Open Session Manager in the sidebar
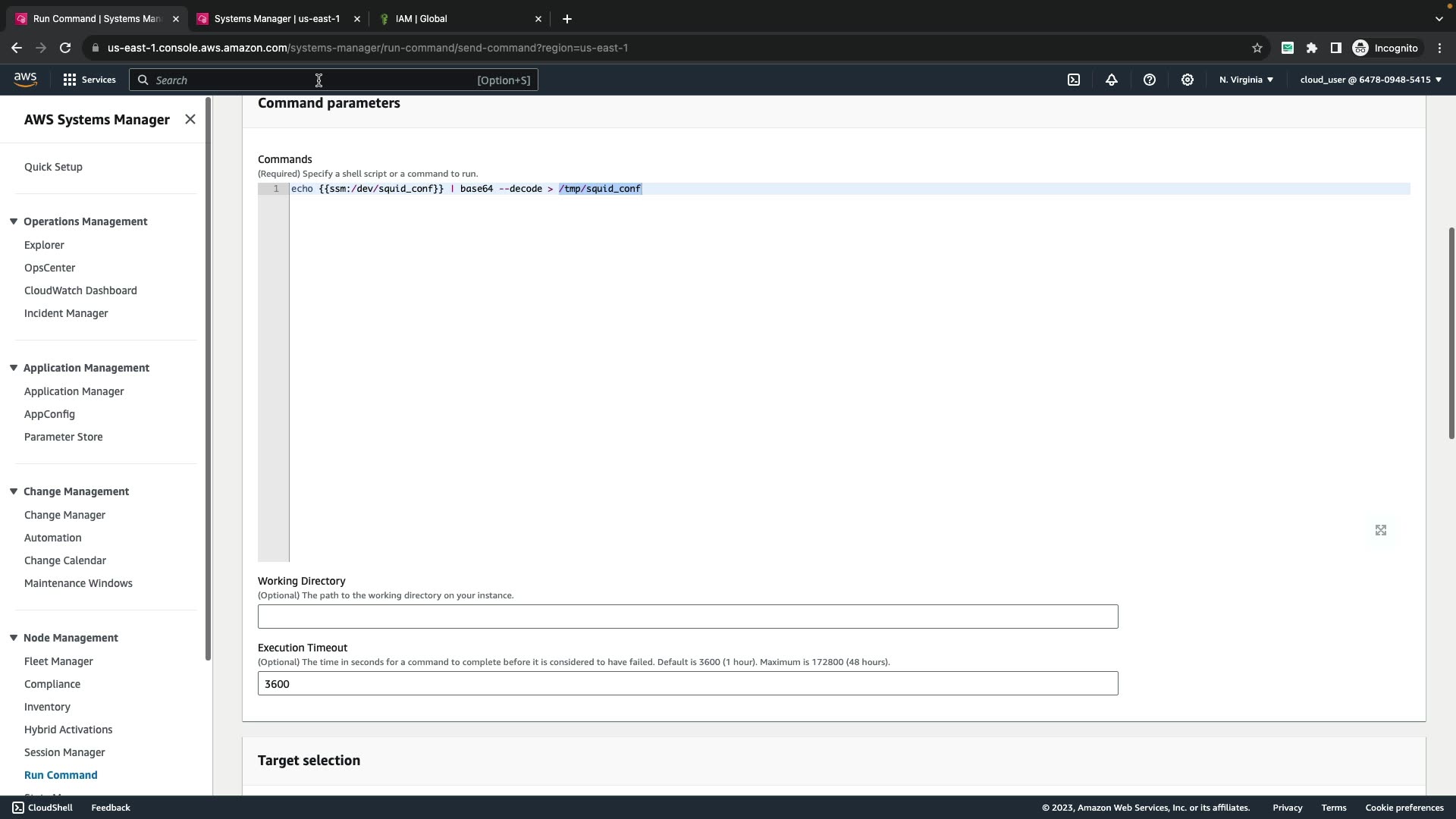Viewport: 1456px width, 819px height. pos(64,752)
